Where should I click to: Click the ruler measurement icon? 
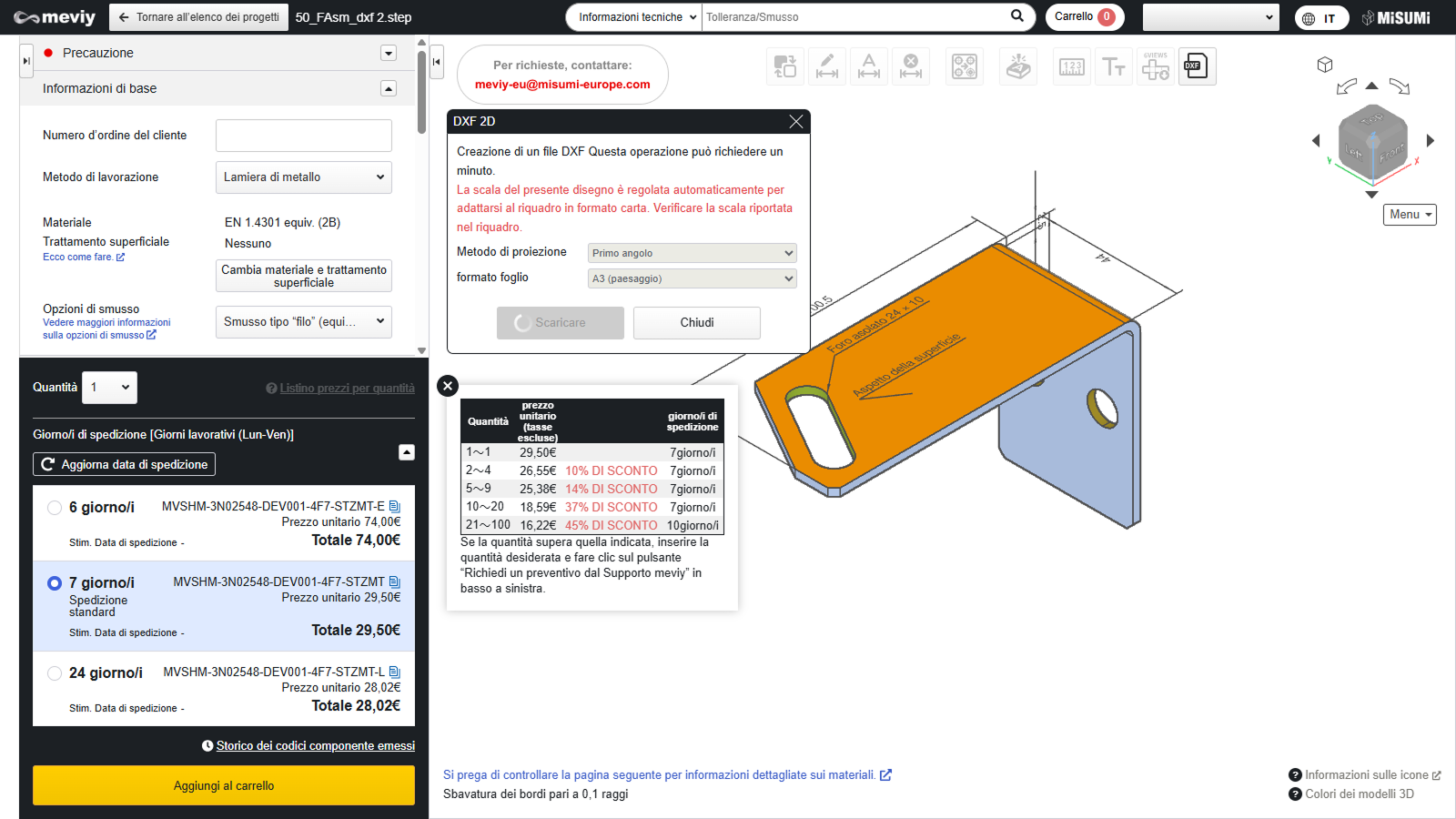point(1072,66)
